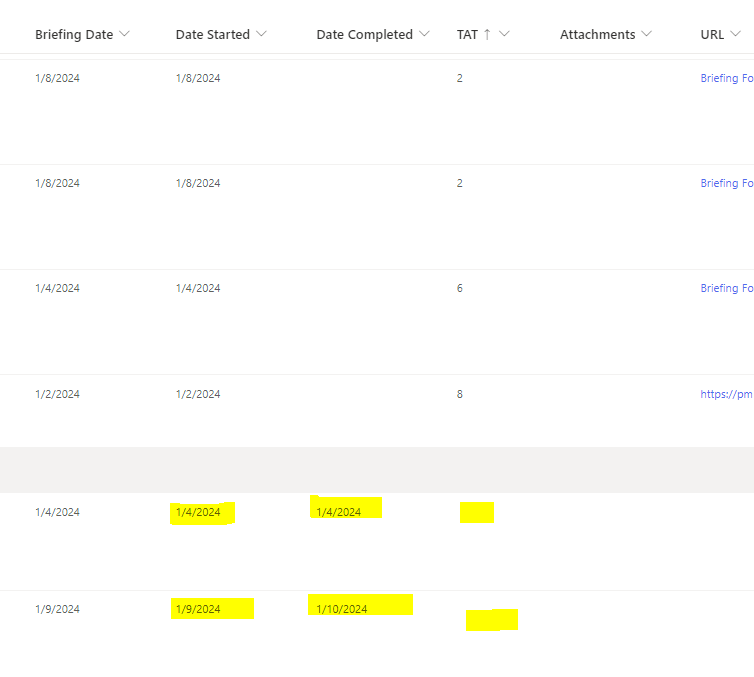Select Date Started 1/8/2024 in second row
The image size is (754, 677).
click(198, 183)
